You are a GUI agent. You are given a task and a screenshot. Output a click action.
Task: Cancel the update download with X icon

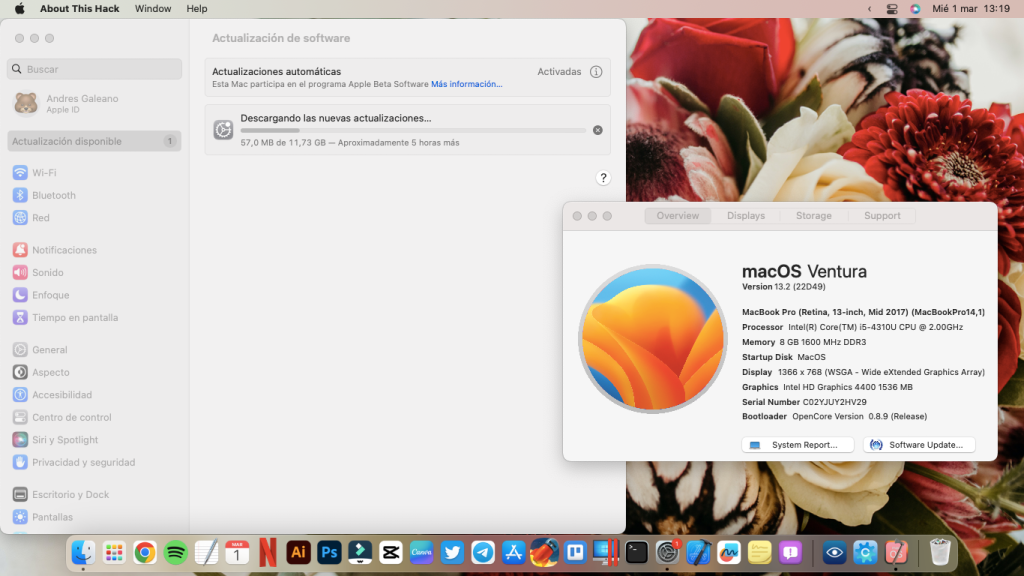[598, 130]
